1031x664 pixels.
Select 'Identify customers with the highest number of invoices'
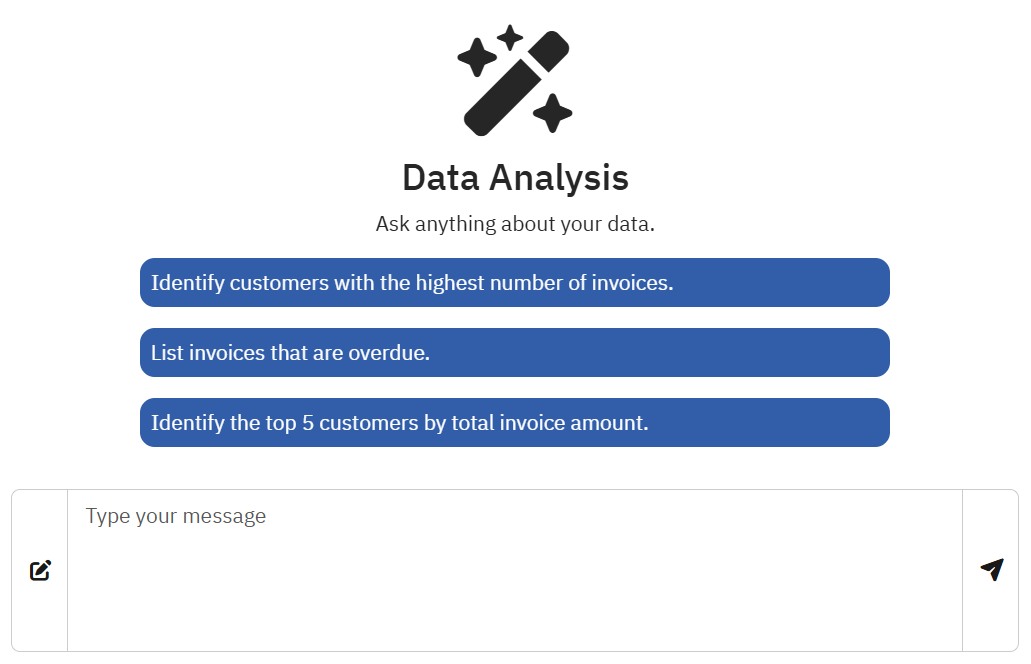(x=514, y=282)
